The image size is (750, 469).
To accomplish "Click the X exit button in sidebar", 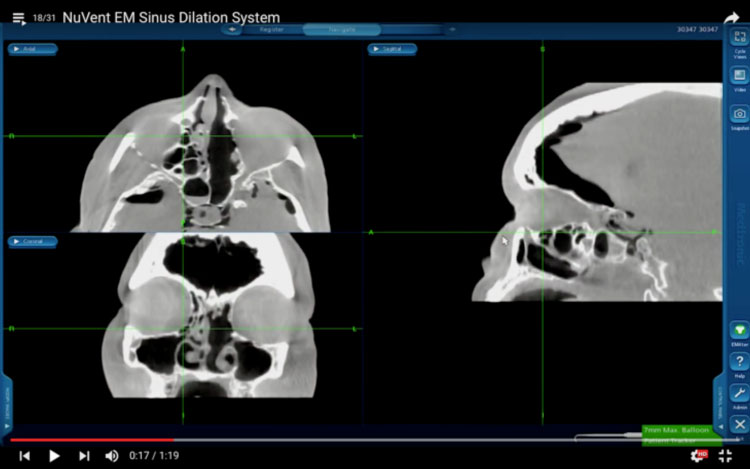I will [739, 425].
